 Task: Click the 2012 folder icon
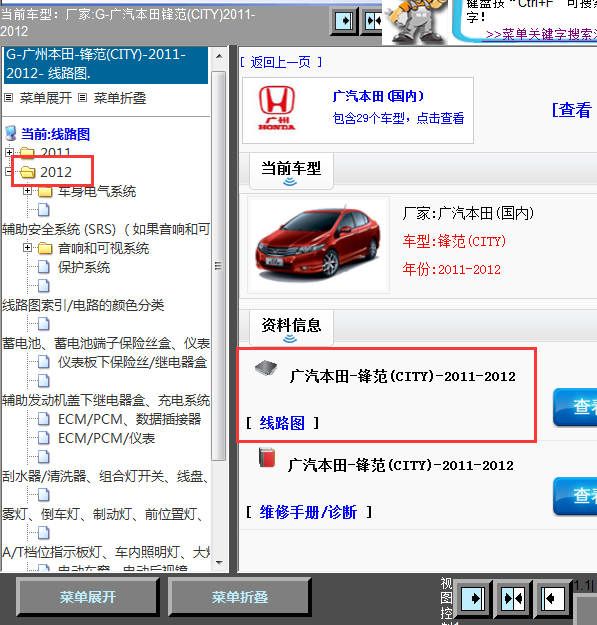[27, 172]
